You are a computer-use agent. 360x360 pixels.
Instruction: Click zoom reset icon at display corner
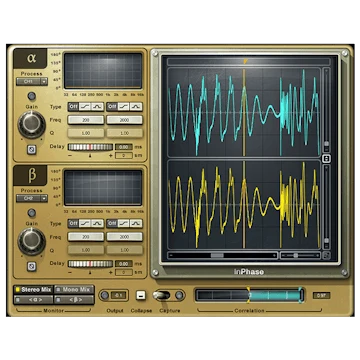point(326,256)
